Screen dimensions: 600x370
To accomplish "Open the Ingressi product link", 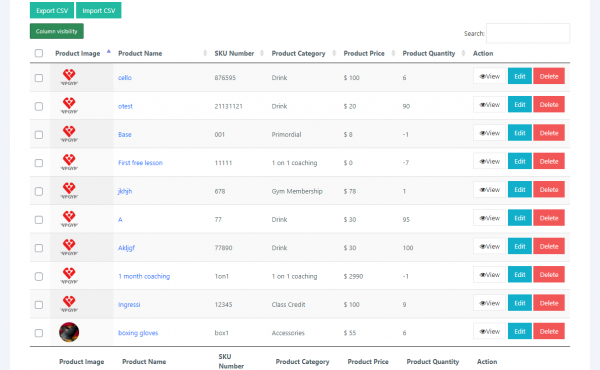I will (129, 305).
